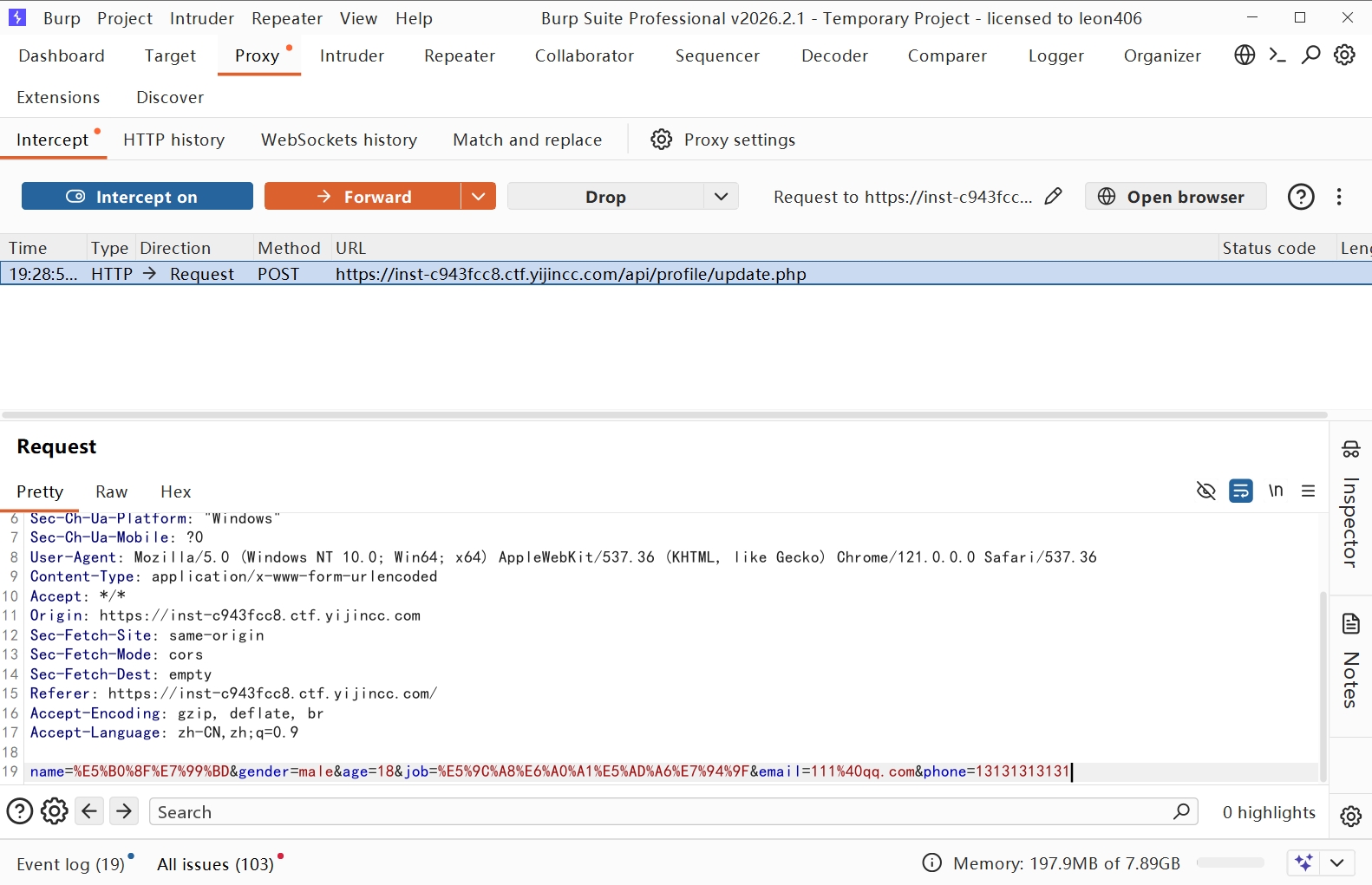Click the Open browser button
This screenshot has height=885, width=1372.
point(1175,197)
